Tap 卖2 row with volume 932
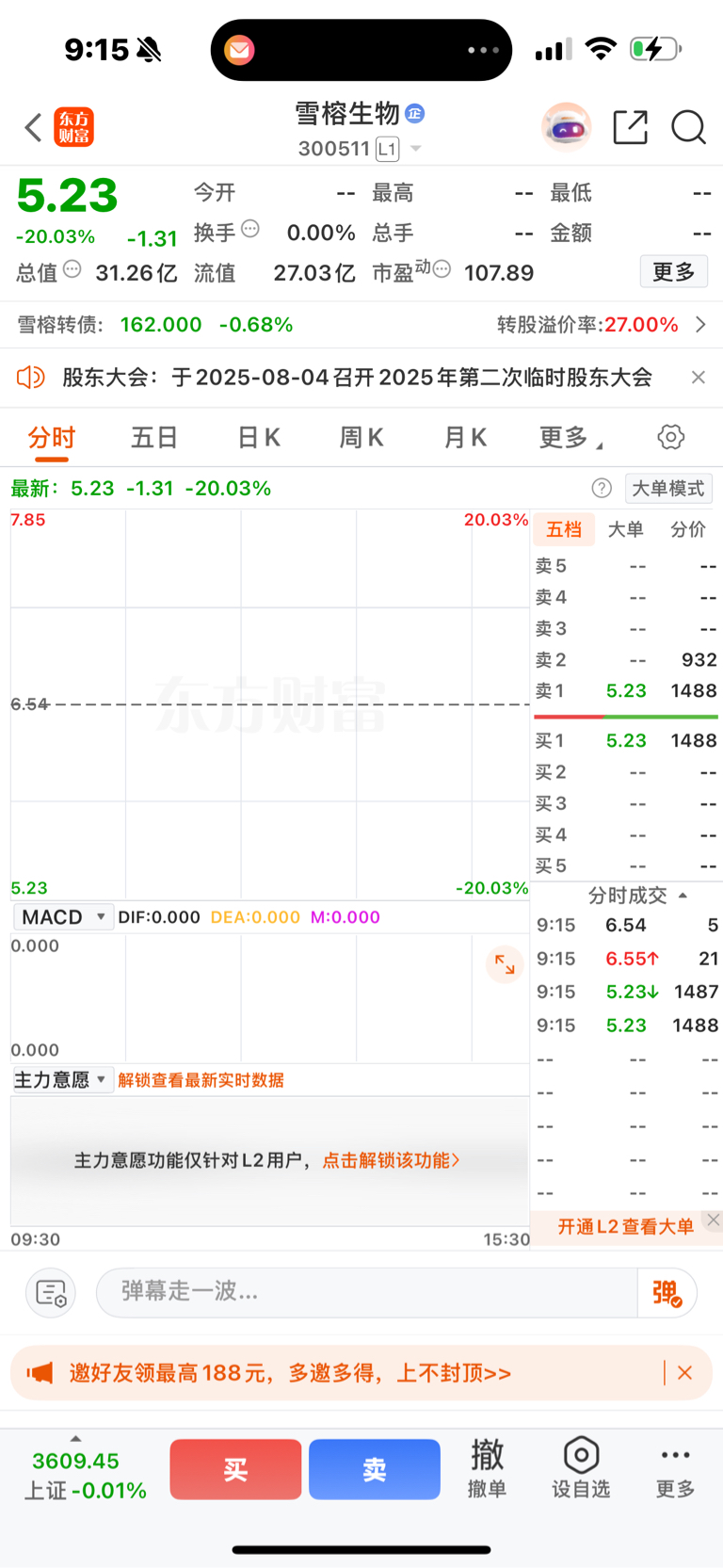 point(626,660)
